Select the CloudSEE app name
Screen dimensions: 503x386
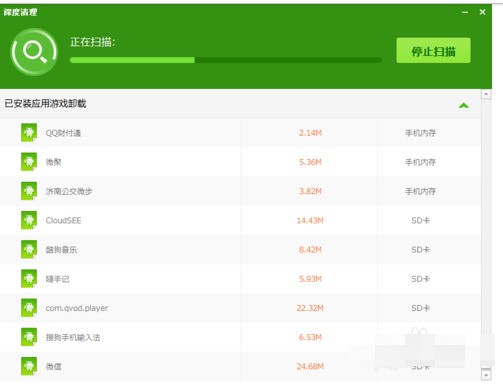click(x=63, y=220)
